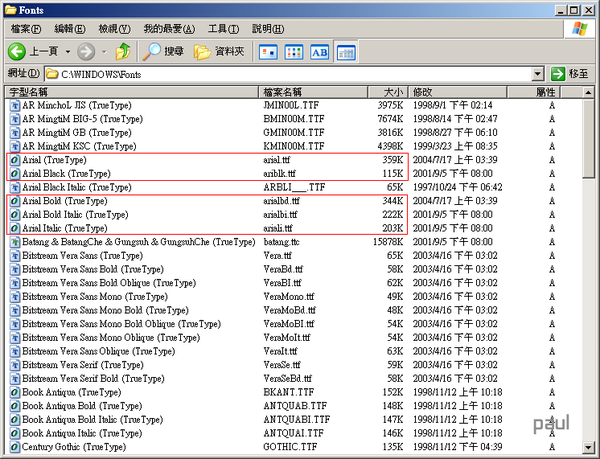
Task: Open the 檔案(F) menu
Action: pos(26,29)
